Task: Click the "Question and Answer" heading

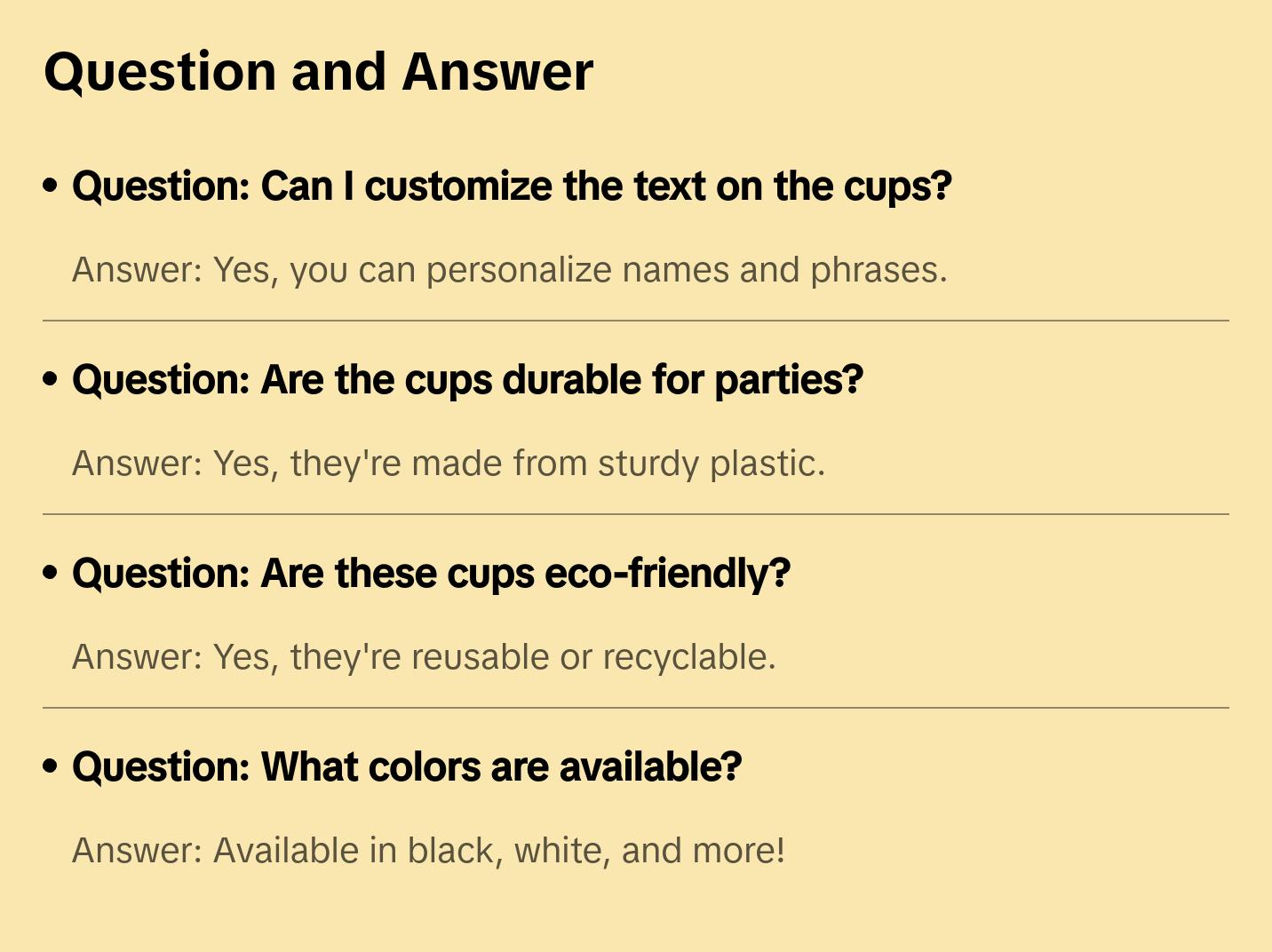Action: (318, 71)
